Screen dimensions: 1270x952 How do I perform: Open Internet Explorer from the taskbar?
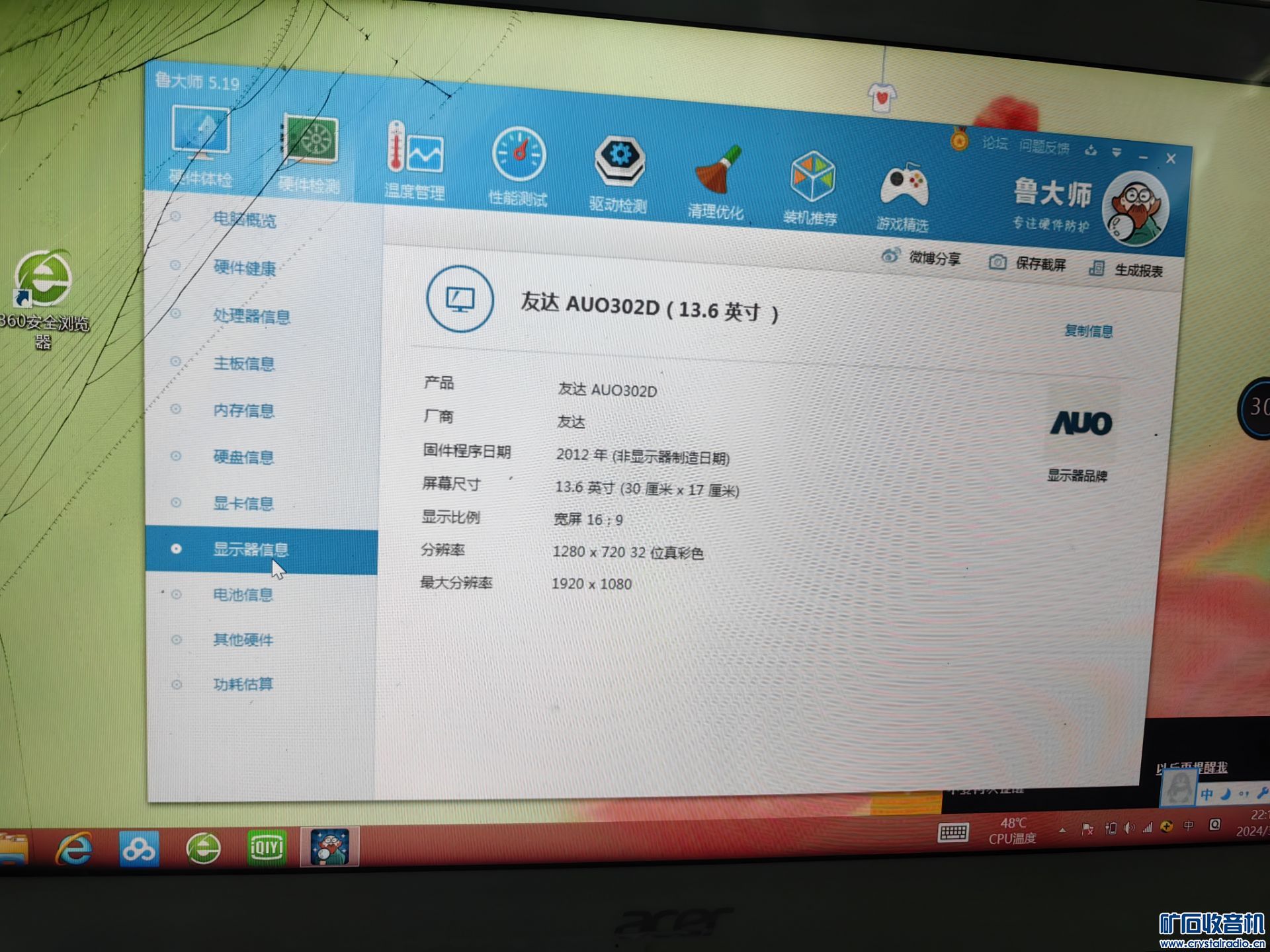[x=74, y=848]
